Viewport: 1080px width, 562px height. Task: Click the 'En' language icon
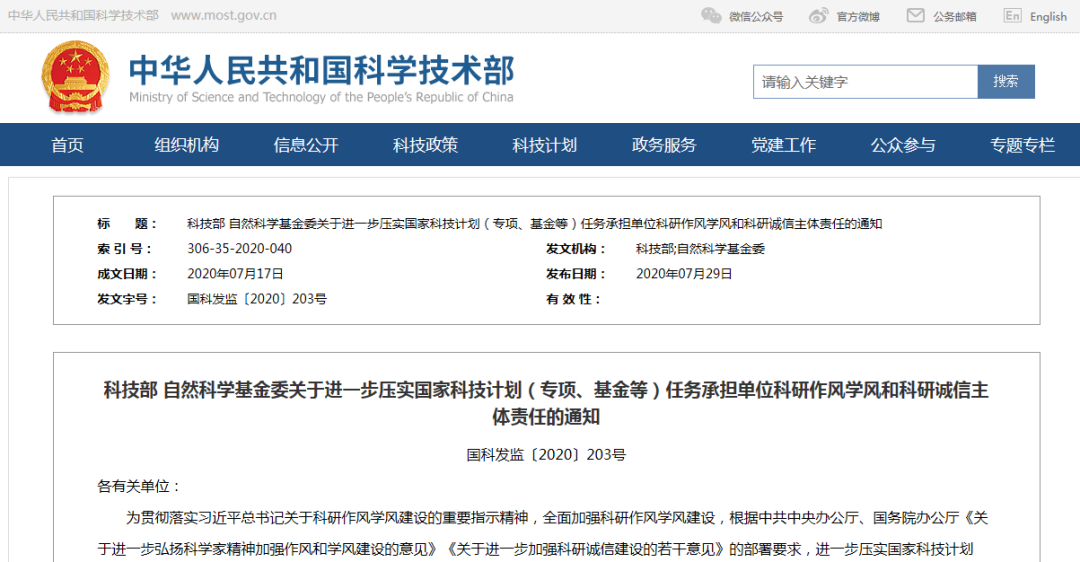point(1012,16)
